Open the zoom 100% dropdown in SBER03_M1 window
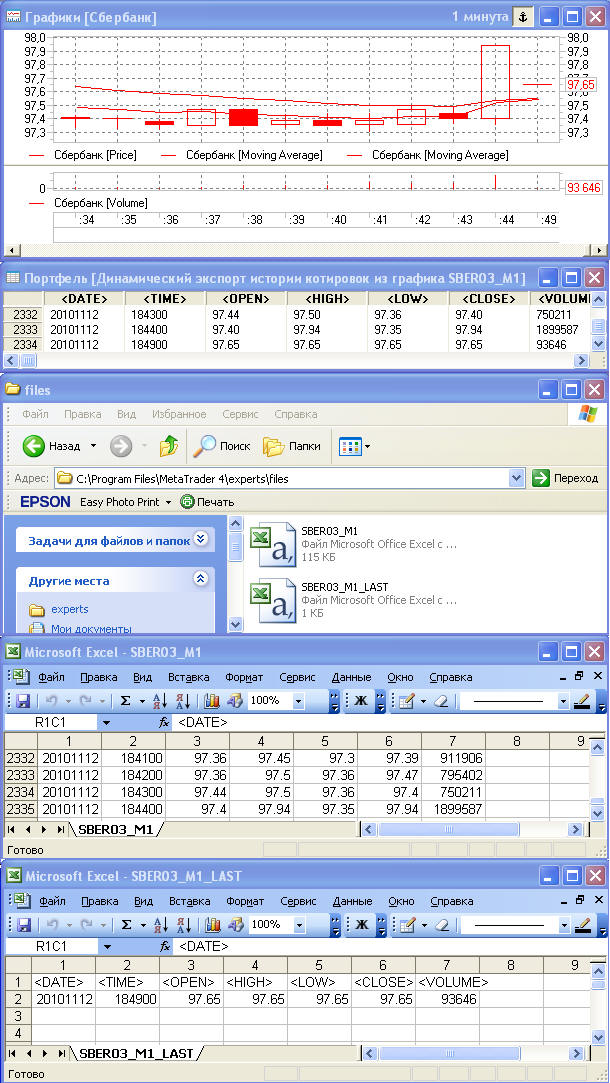The height and width of the screenshot is (1083, 610). (x=298, y=701)
